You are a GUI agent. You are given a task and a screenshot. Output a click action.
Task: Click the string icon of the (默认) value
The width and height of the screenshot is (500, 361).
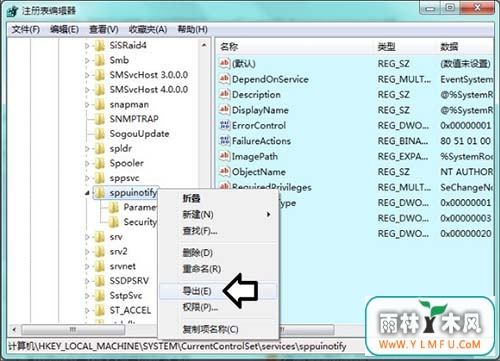pyautogui.click(x=224, y=63)
